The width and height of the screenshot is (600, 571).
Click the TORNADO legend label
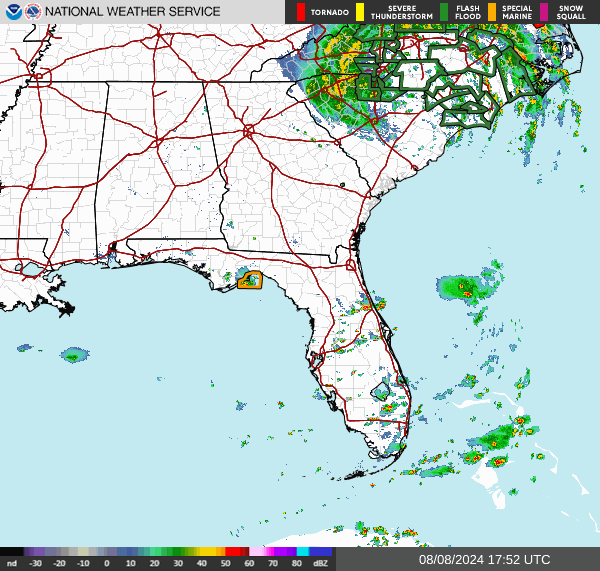coord(329,13)
